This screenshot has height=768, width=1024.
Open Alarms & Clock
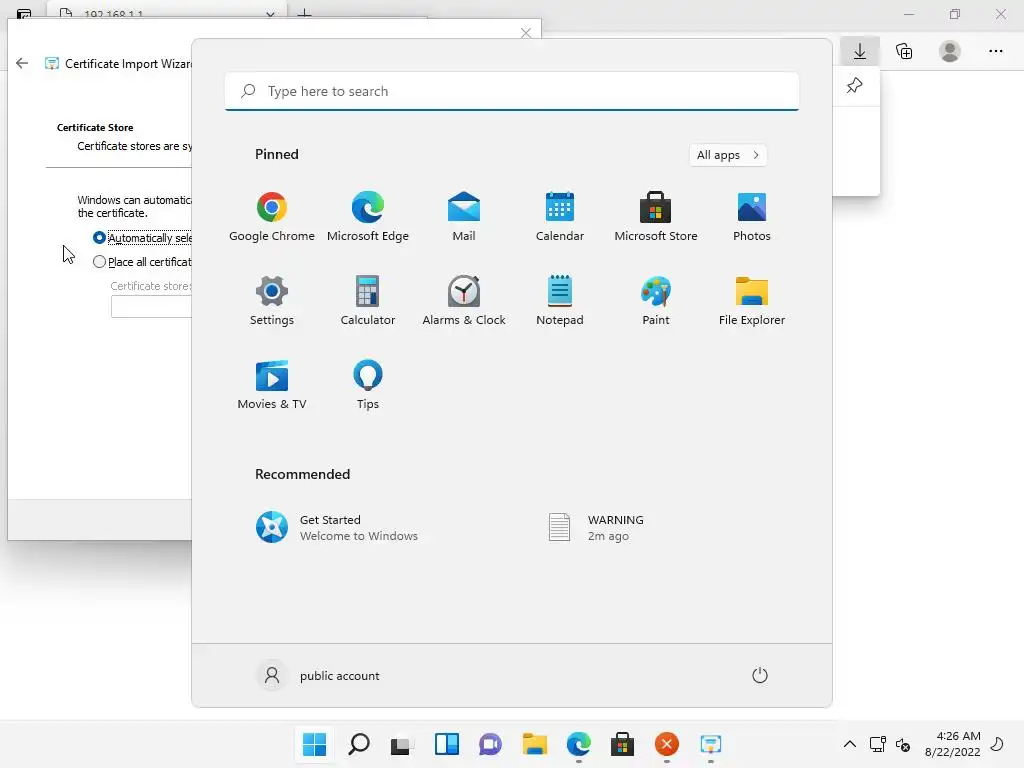[464, 301]
